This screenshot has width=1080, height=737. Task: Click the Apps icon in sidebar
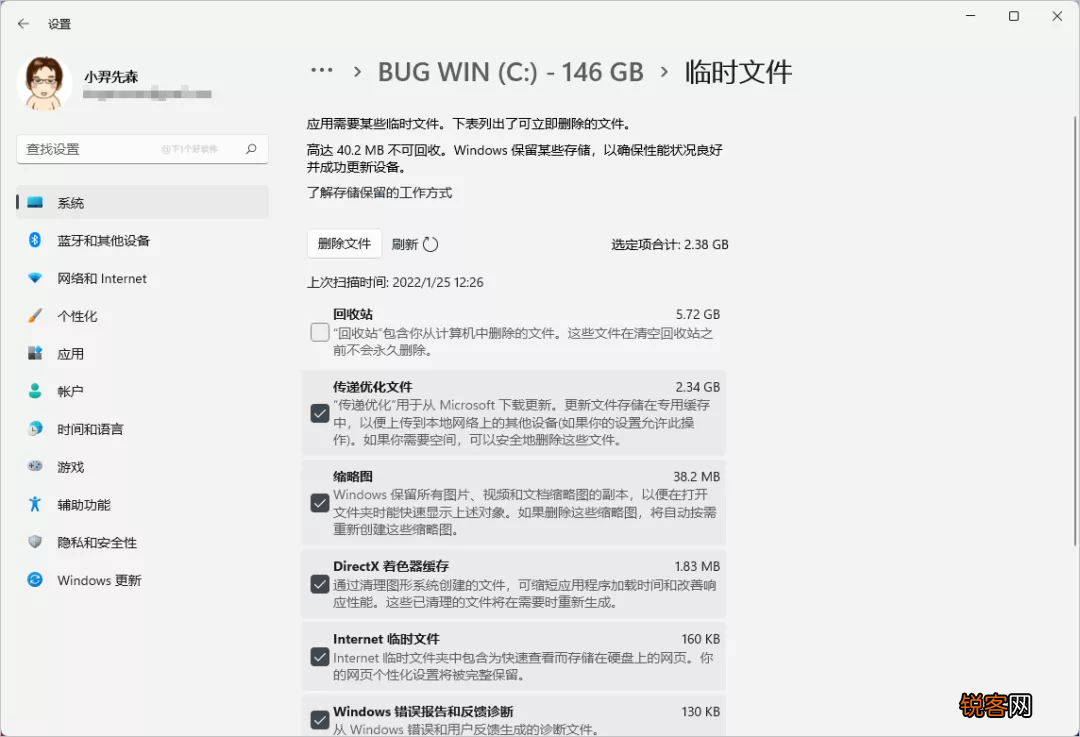35,353
